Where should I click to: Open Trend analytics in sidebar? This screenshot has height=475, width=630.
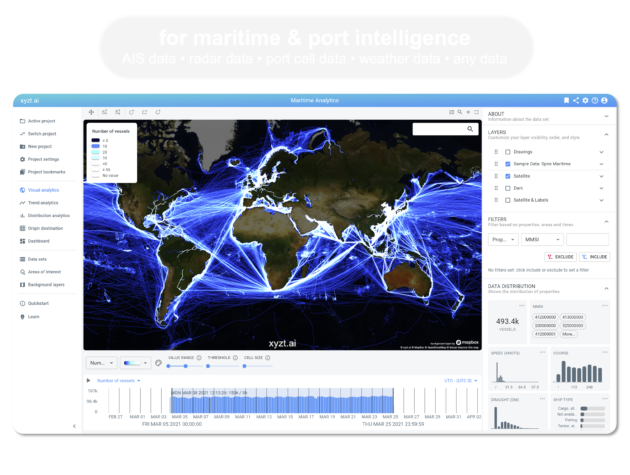click(x=39, y=203)
